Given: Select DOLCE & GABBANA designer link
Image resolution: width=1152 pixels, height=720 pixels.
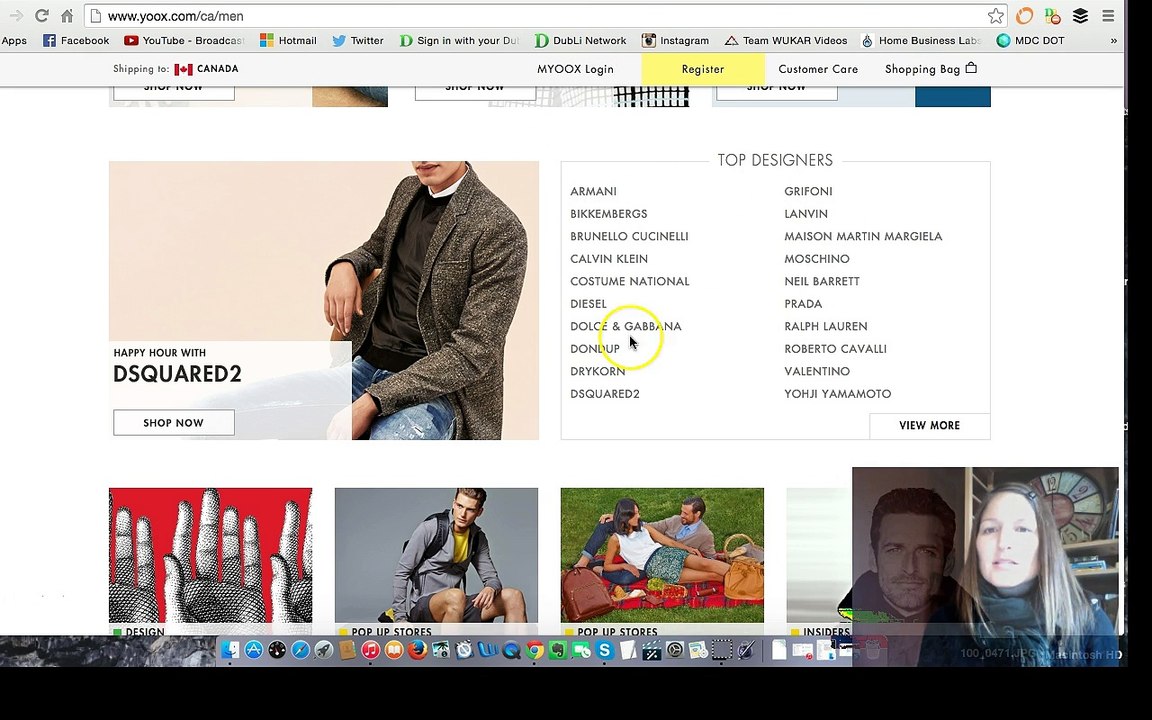Looking at the screenshot, I should [625, 326].
